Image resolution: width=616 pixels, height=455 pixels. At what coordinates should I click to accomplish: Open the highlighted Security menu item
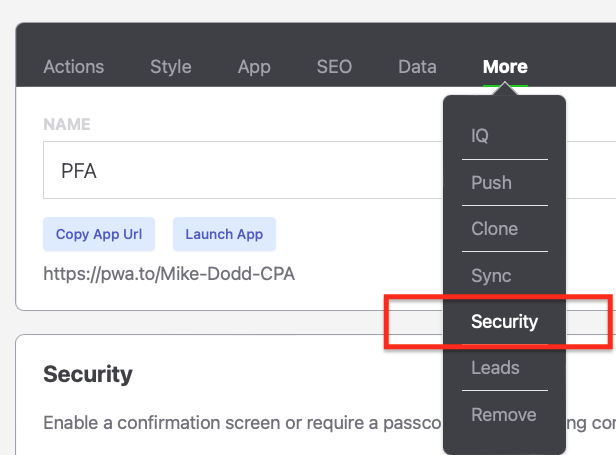click(505, 322)
